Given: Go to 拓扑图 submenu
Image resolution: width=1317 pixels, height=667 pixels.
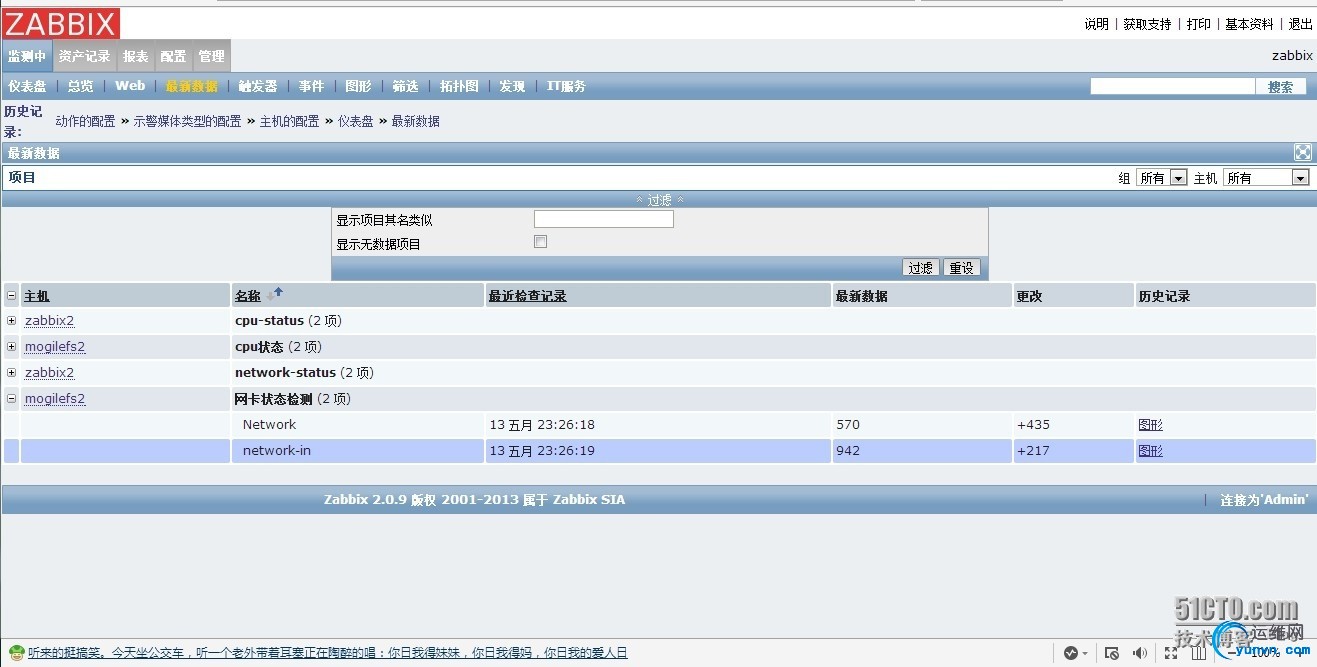Looking at the screenshot, I should (x=459, y=86).
